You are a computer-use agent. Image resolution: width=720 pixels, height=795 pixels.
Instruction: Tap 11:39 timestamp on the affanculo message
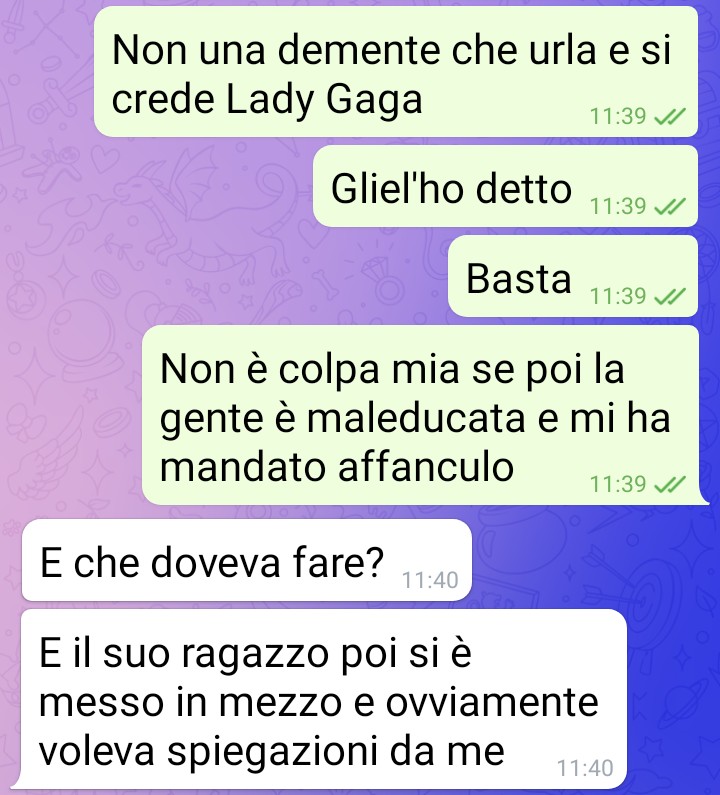(x=618, y=484)
